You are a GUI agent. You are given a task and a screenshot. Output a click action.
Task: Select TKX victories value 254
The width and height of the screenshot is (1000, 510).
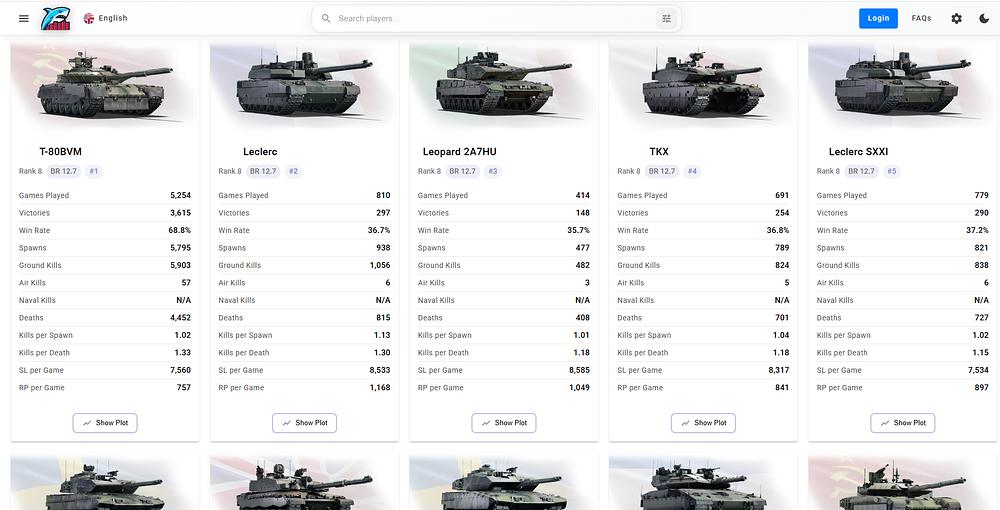783,213
